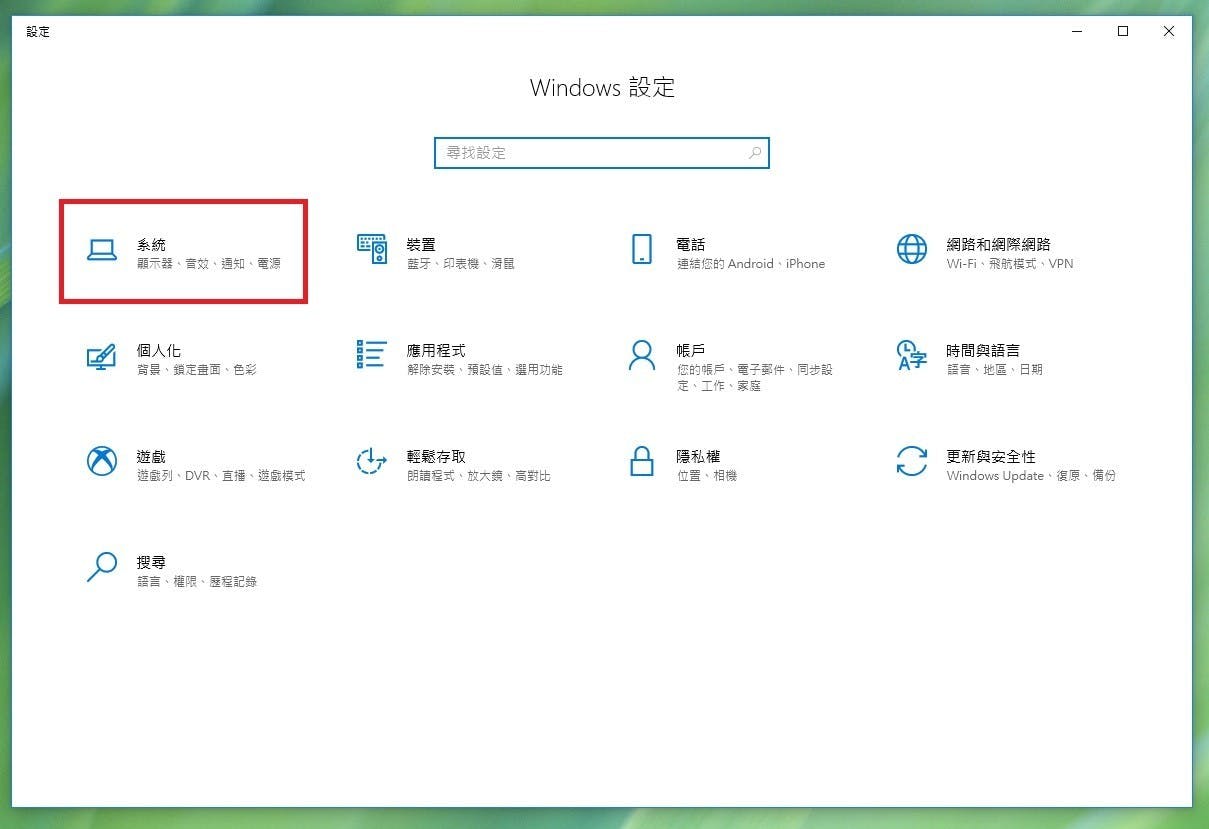Click description 位置、相機
The width and height of the screenshot is (1209, 829).
pyautogui.click(x=707, y=476)
